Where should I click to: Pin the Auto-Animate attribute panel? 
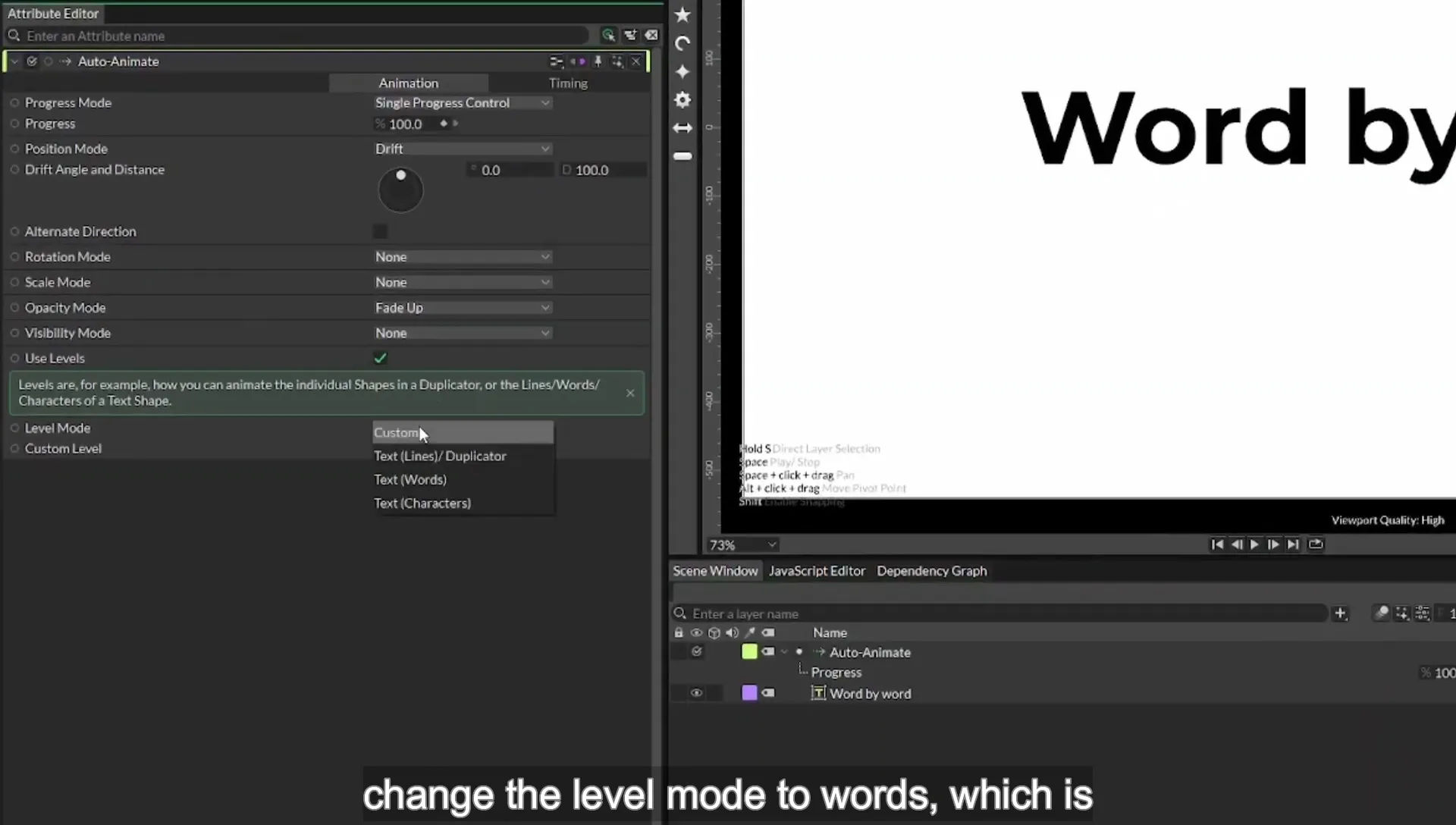click(x=598, y=61)
